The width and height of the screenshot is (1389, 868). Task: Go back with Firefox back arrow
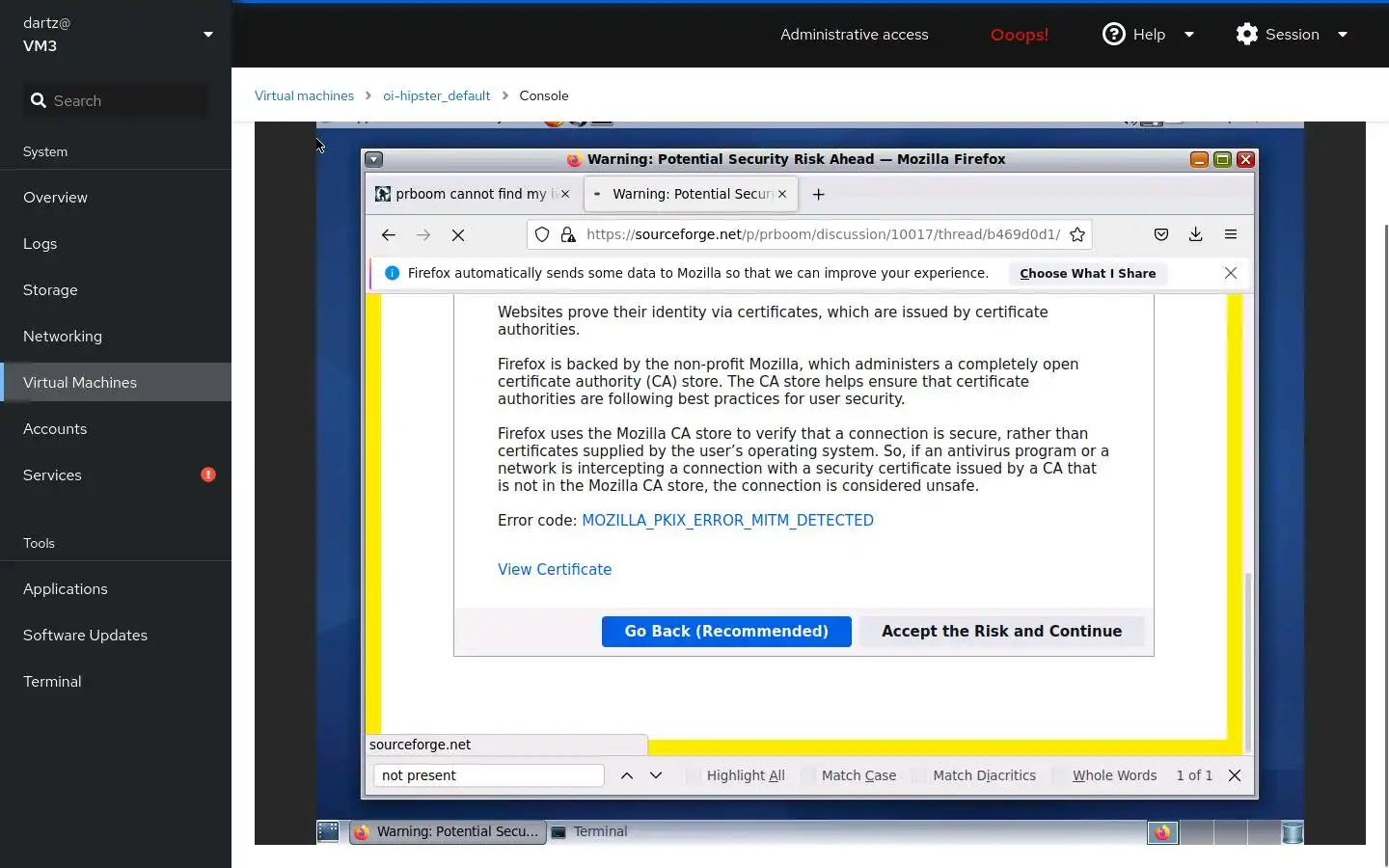click(389, 234)
